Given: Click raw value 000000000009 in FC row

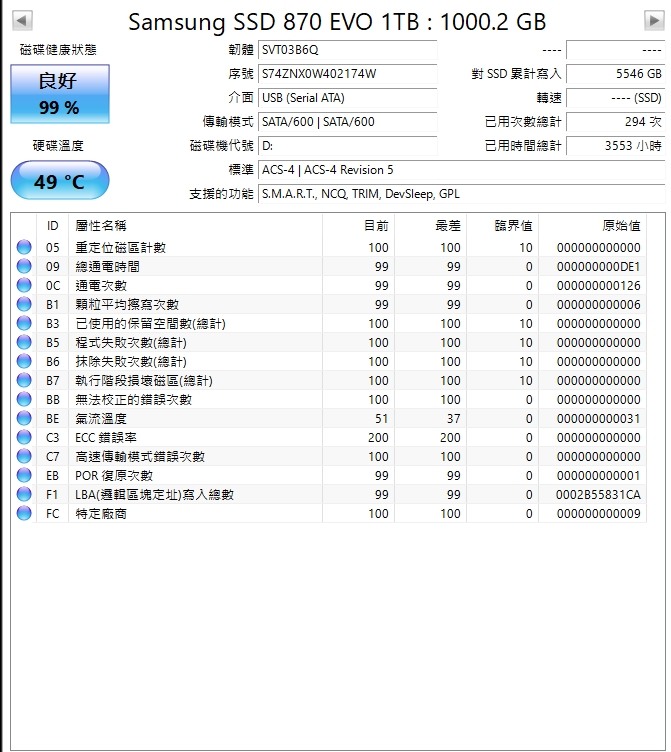Looking at the screenshot, I should click(x=599, y=514).
